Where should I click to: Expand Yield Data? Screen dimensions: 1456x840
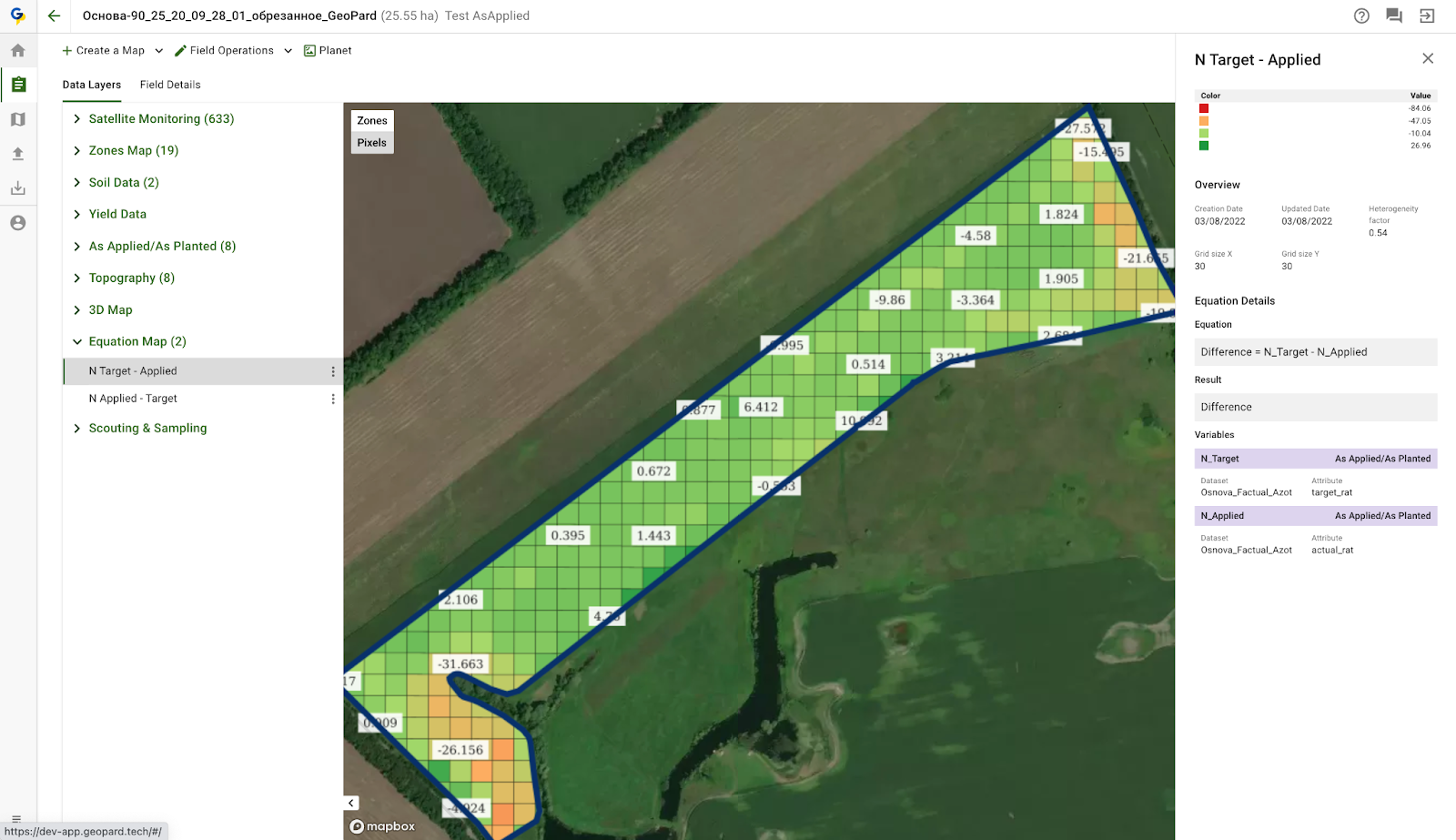pyautogui.click(x=77, y=215)
